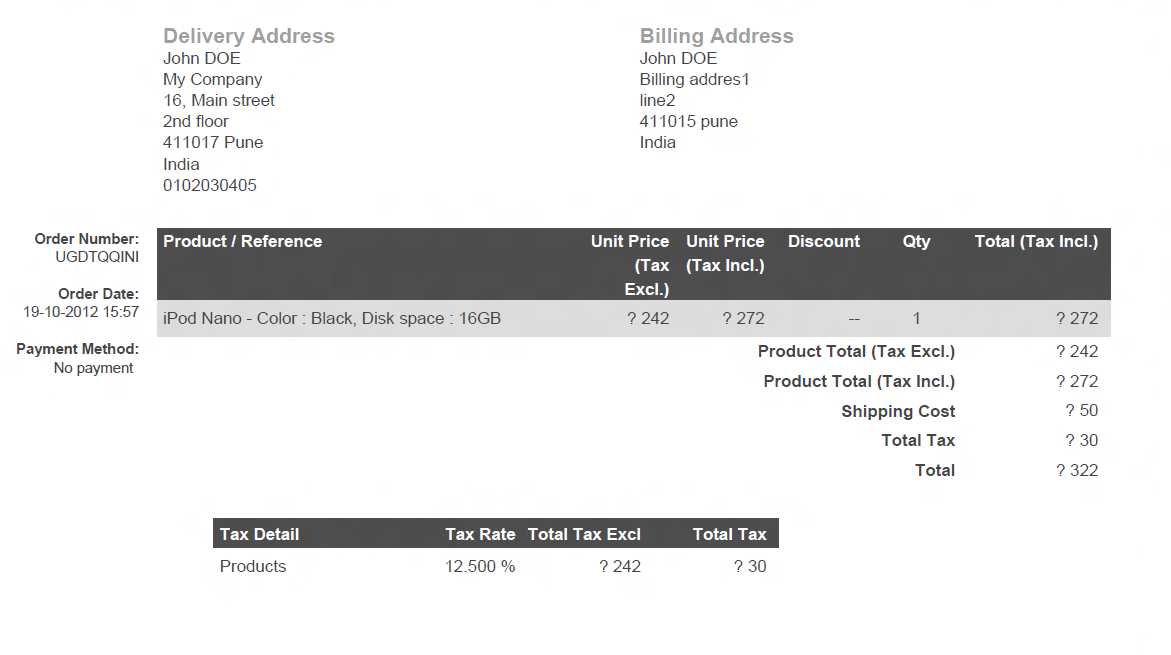1171x655 pixels.
Task: Click the order date 19-10-2012 15:57
Action: click(x=81, y=312)
